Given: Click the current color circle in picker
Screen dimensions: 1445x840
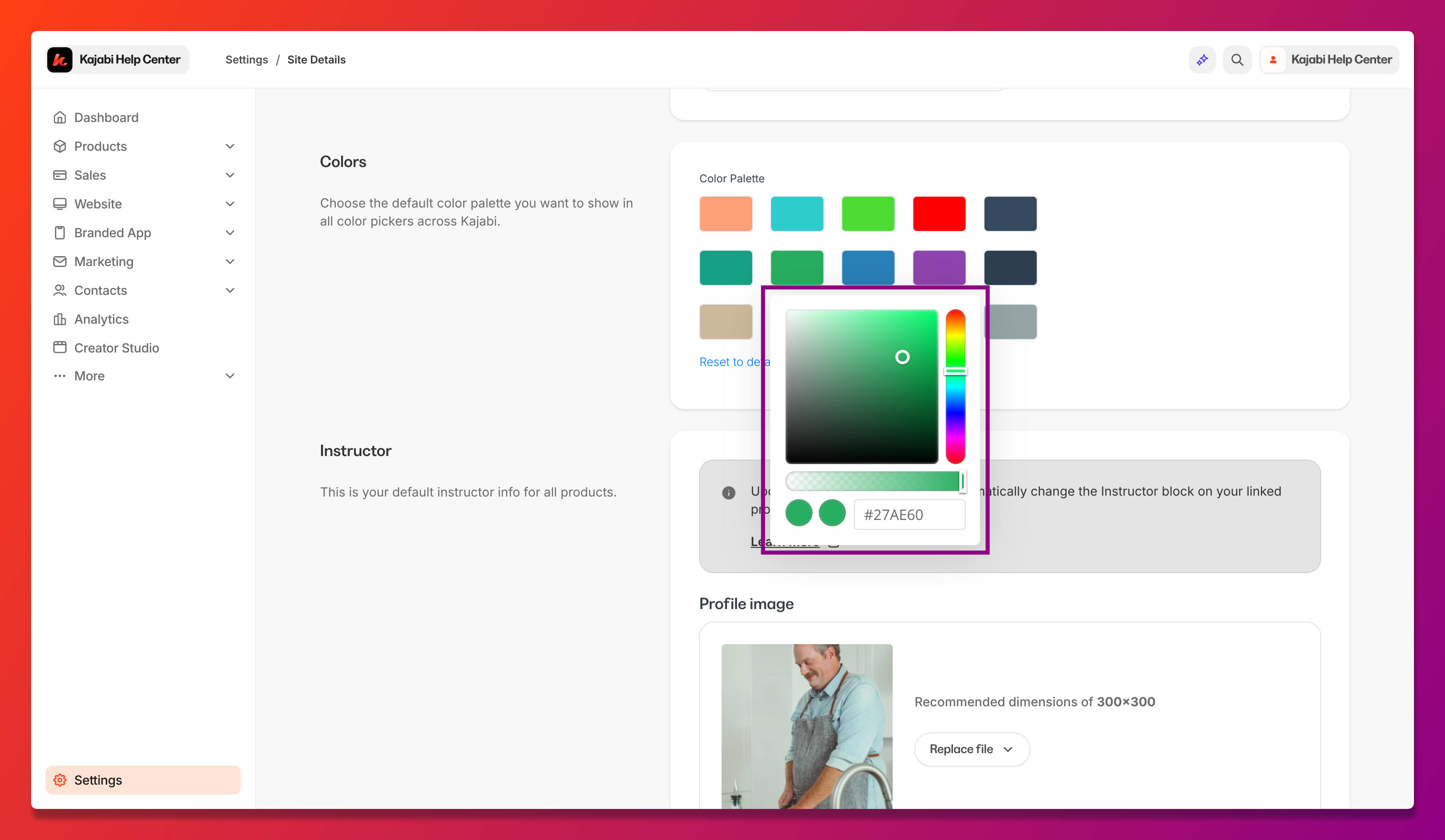Looking at the screenshot, I should [832, 513].
